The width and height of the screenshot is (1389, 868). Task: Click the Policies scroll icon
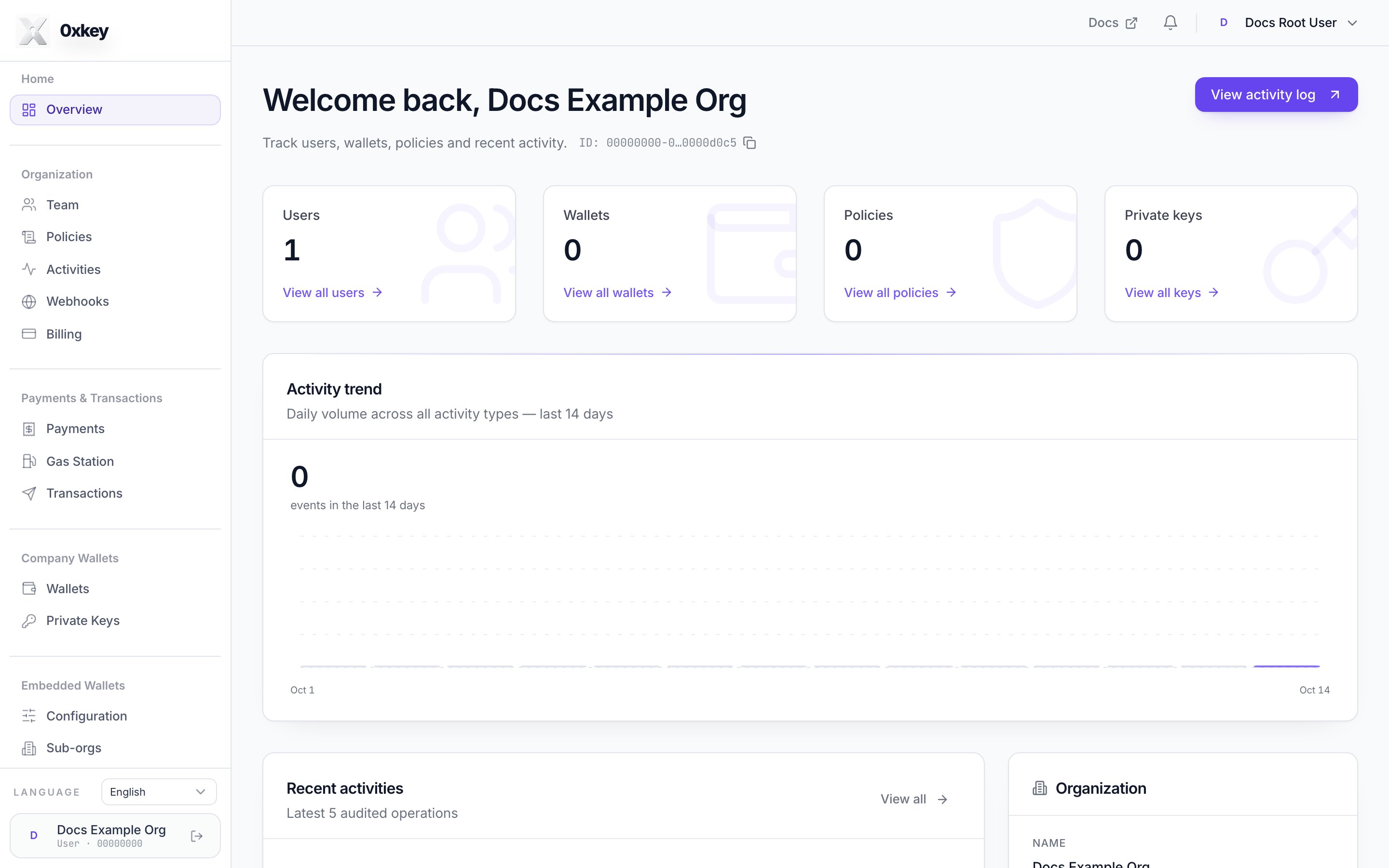29,237
